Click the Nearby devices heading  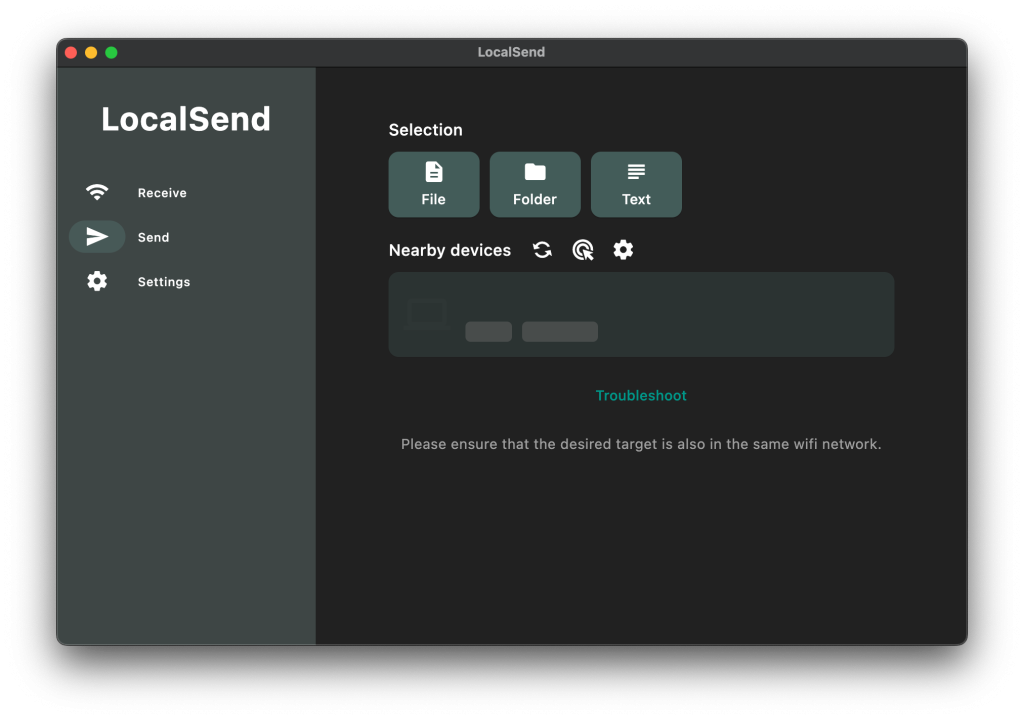[x=449, y=250]
